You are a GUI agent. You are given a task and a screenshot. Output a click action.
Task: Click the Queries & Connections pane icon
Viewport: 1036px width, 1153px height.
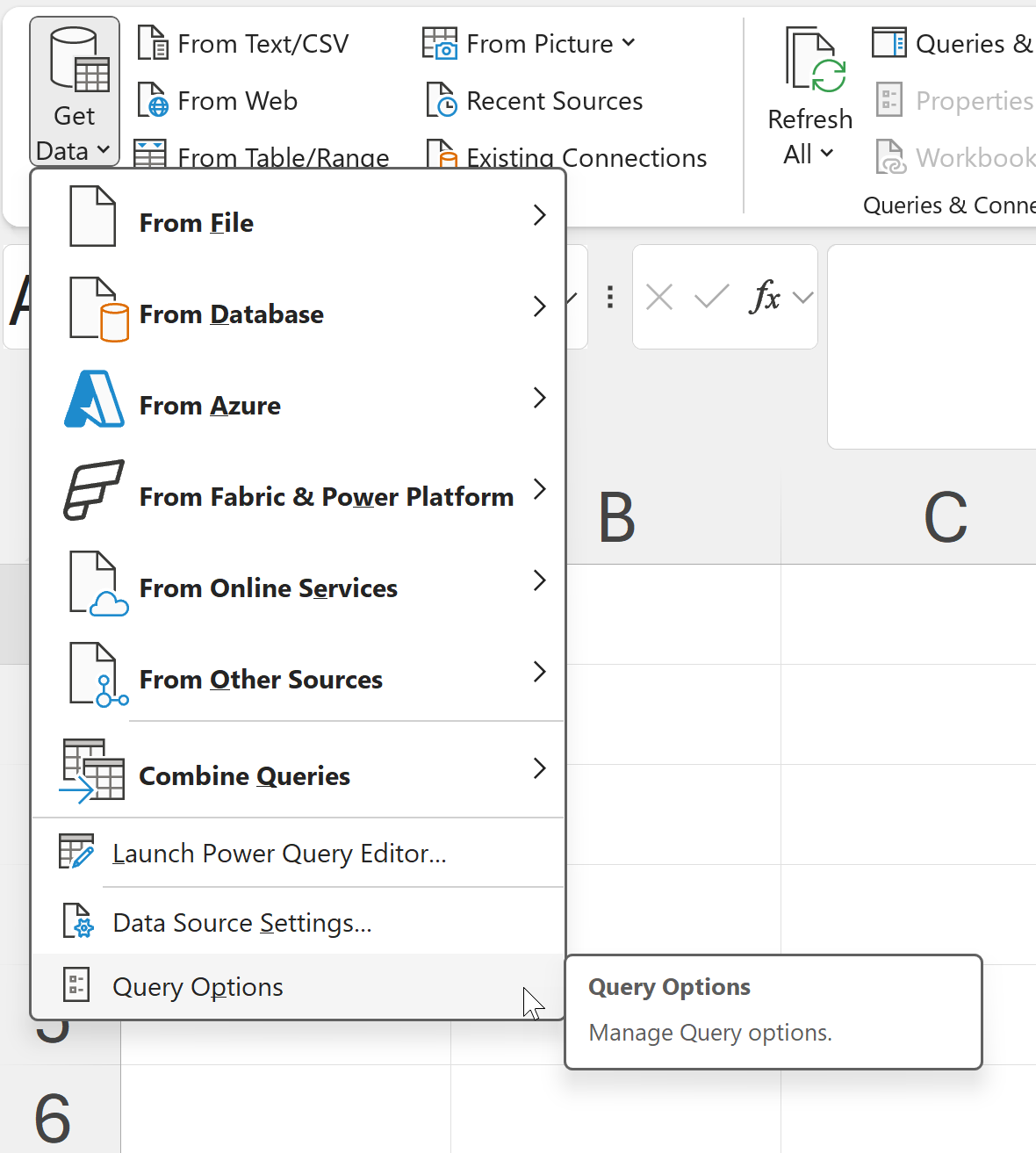[x=889, y=42]
